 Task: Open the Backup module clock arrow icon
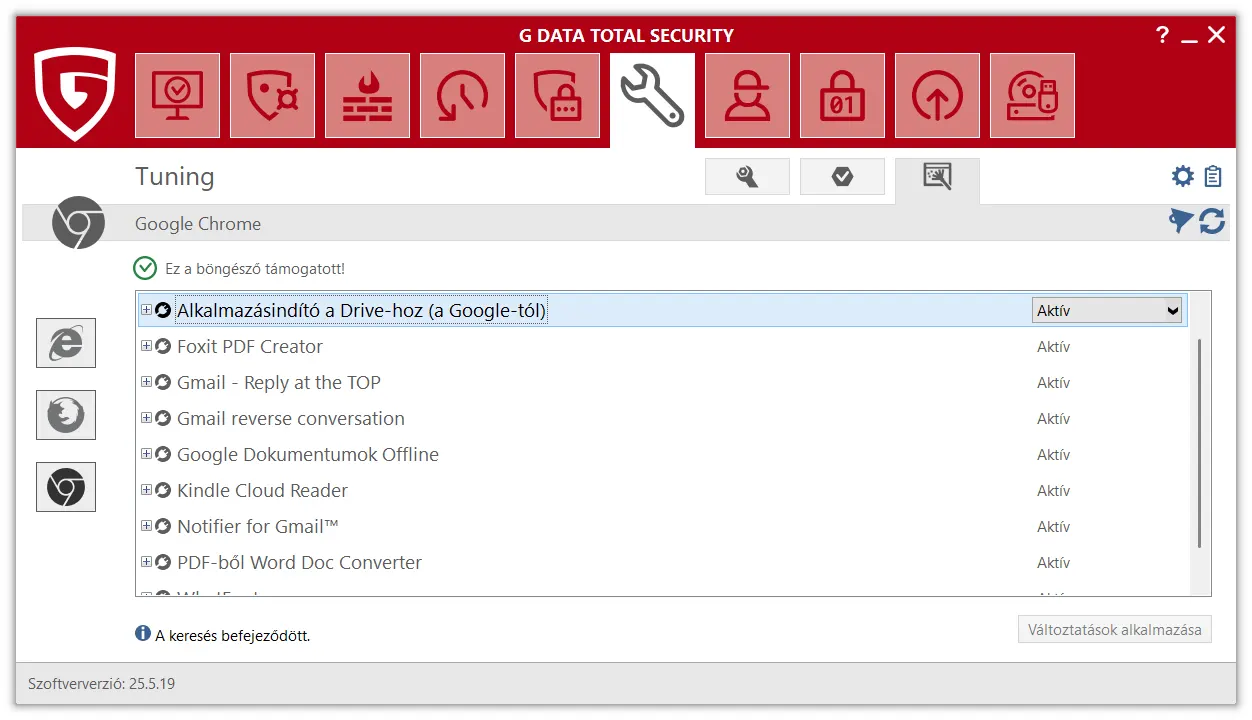click(462, 96)
